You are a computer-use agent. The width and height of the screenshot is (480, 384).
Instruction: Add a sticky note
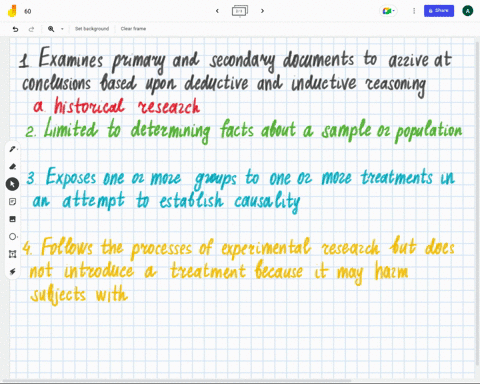pyautogui.click(x=13, y=202)
